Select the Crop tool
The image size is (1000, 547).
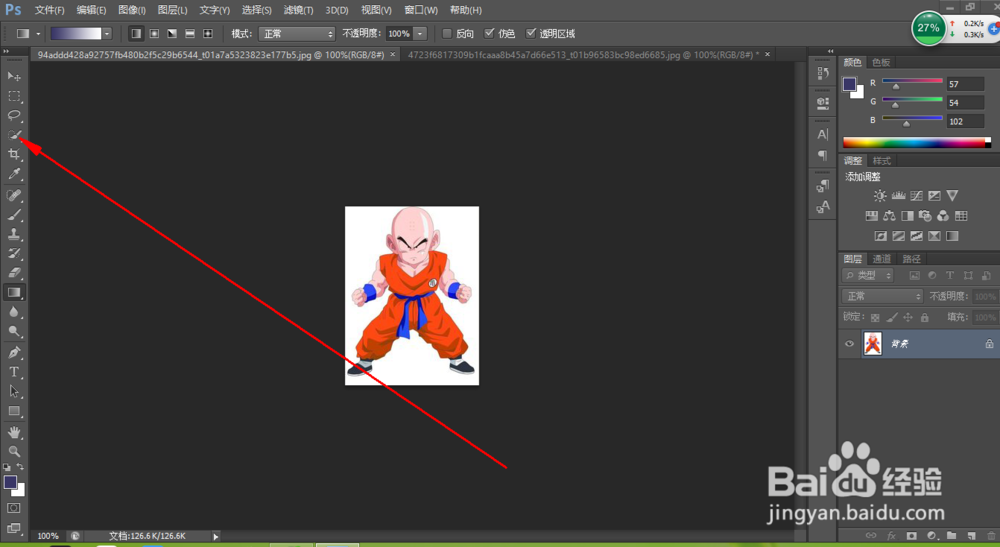(x=14, y=154)
